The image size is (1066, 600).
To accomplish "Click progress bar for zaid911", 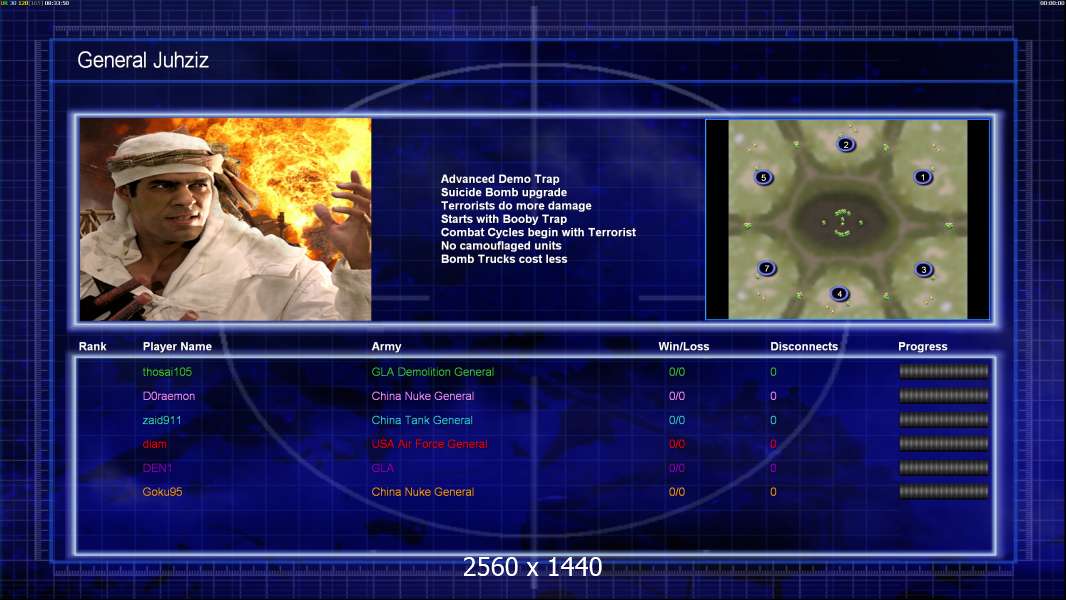I will pos(944,419).
